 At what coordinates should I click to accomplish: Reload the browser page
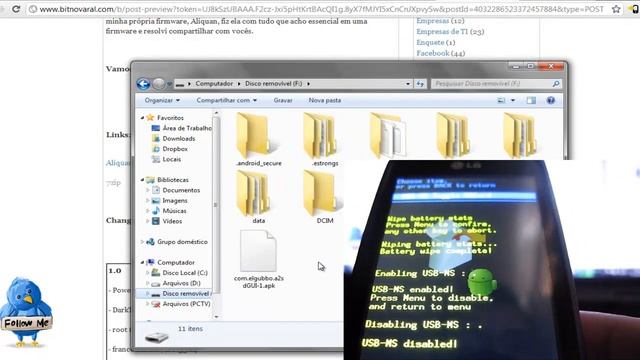(x=16, y=9)
